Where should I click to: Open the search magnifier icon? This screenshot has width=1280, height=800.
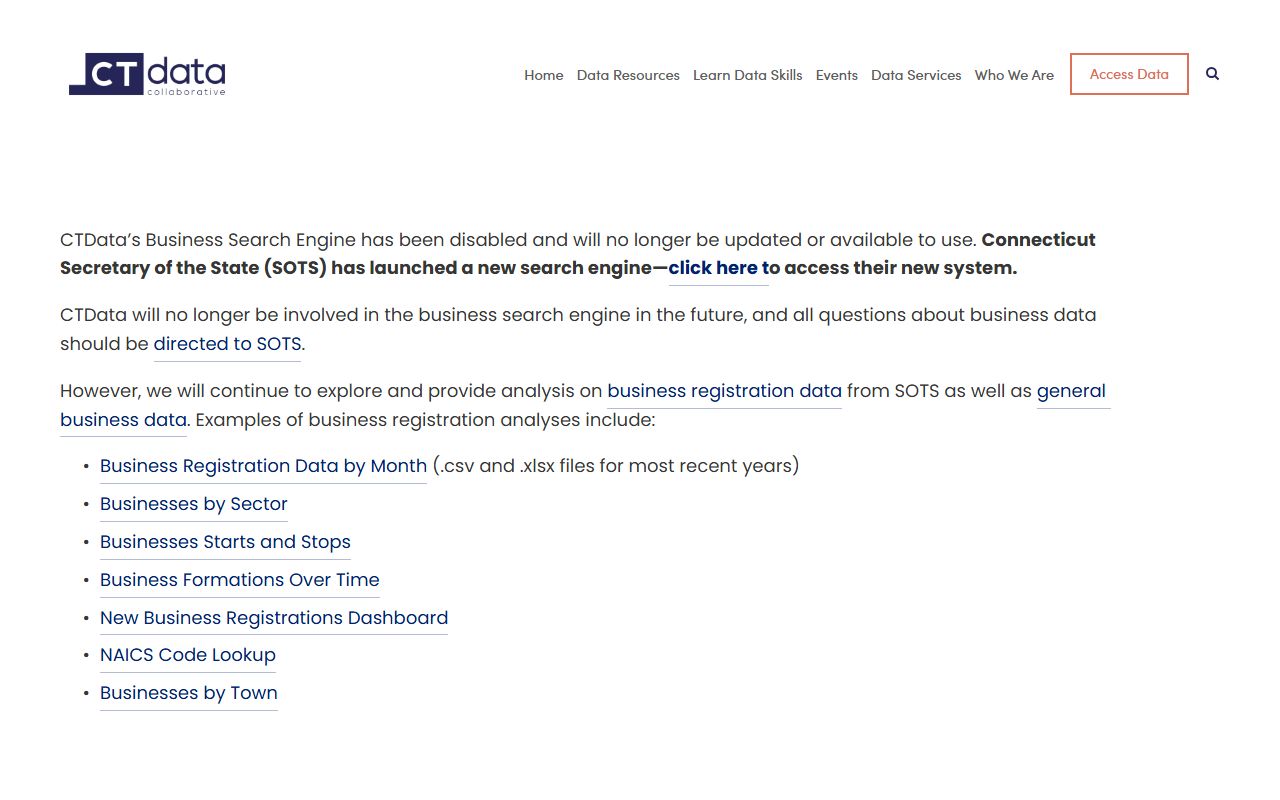tap(1212, 74)
